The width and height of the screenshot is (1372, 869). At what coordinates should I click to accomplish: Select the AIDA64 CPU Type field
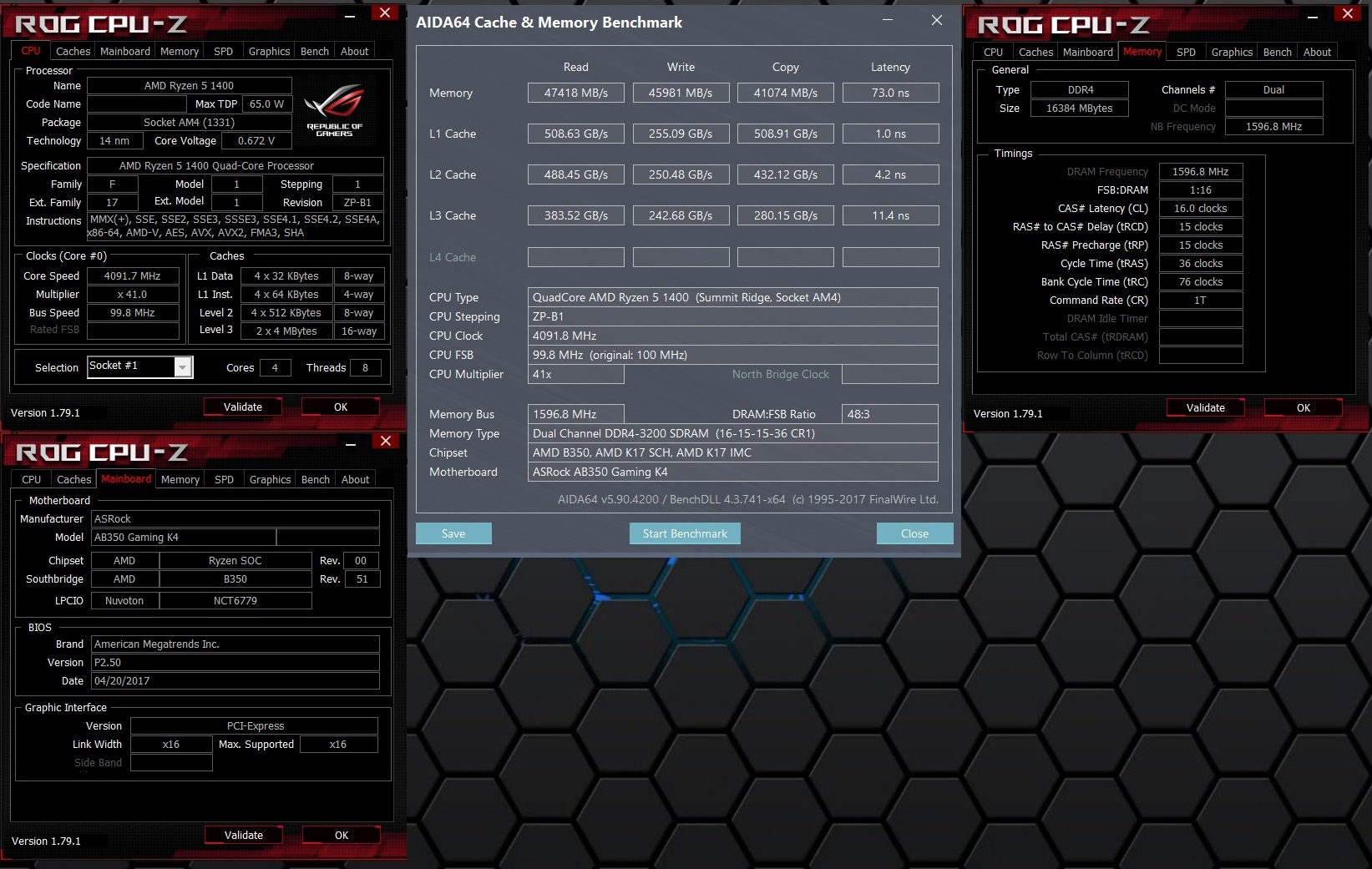[733, 297]
